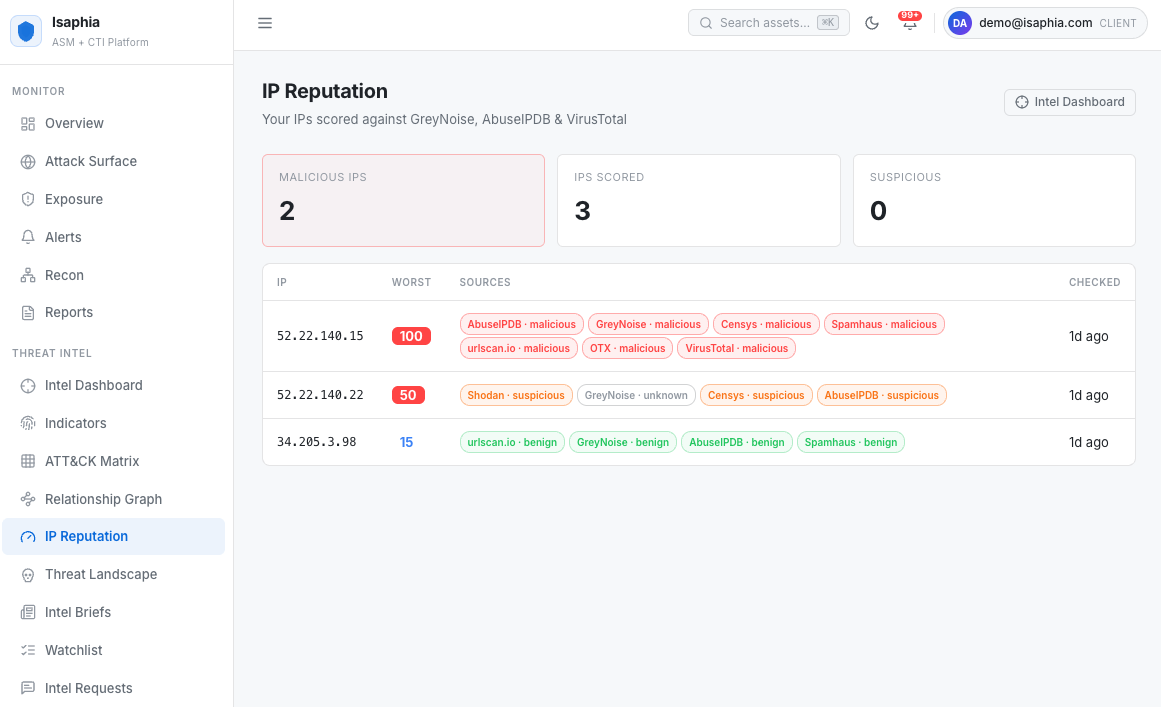Click the VirusTotal · malicious tag

coord(737,348)
